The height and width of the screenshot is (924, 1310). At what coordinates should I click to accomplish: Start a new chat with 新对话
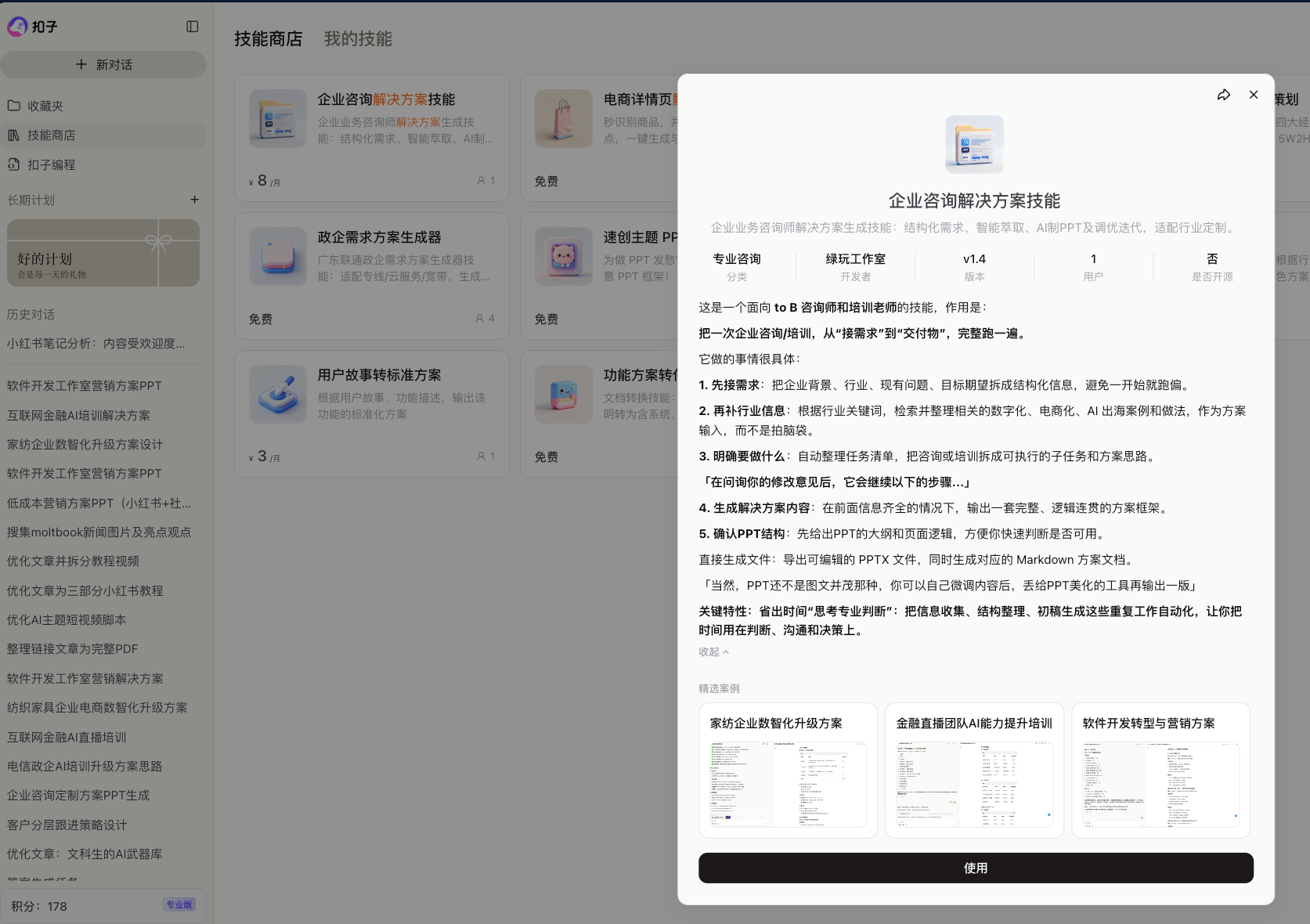pos(103,64)
